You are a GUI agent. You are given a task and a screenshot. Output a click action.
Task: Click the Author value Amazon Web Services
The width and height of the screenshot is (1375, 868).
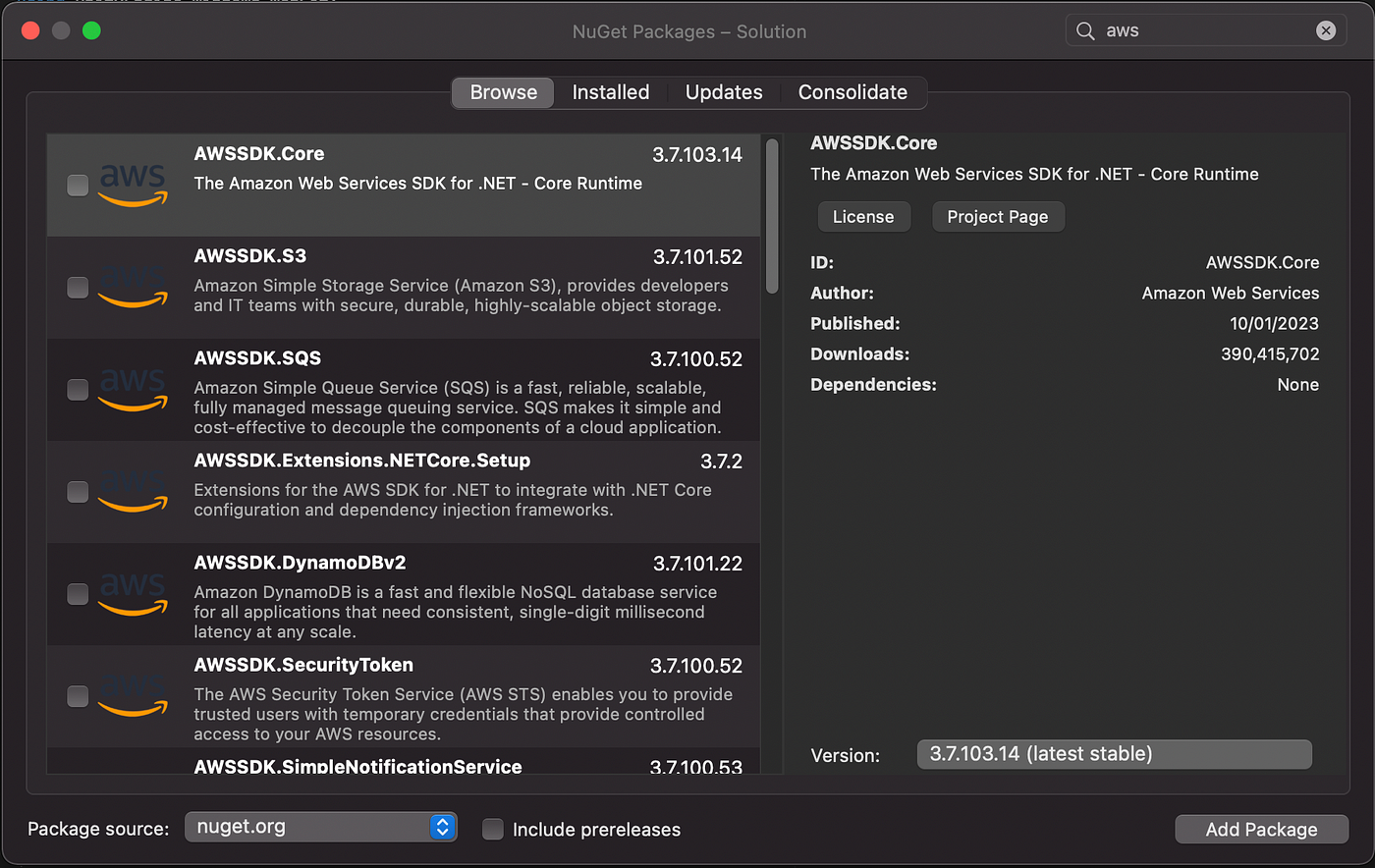pyautogui.click(x=1231, y=293)
